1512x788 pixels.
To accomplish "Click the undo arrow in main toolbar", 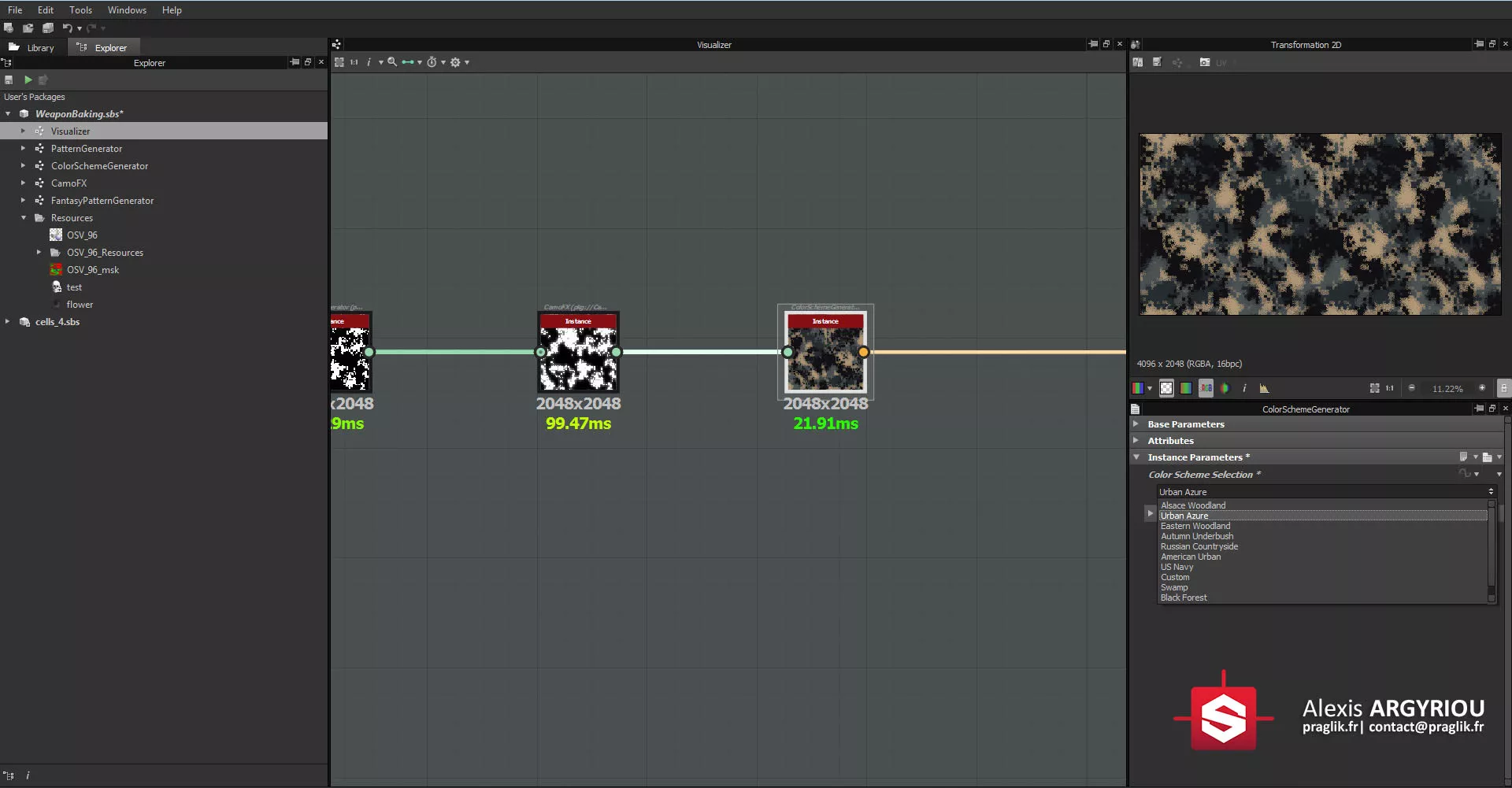I will pos(68,28).
